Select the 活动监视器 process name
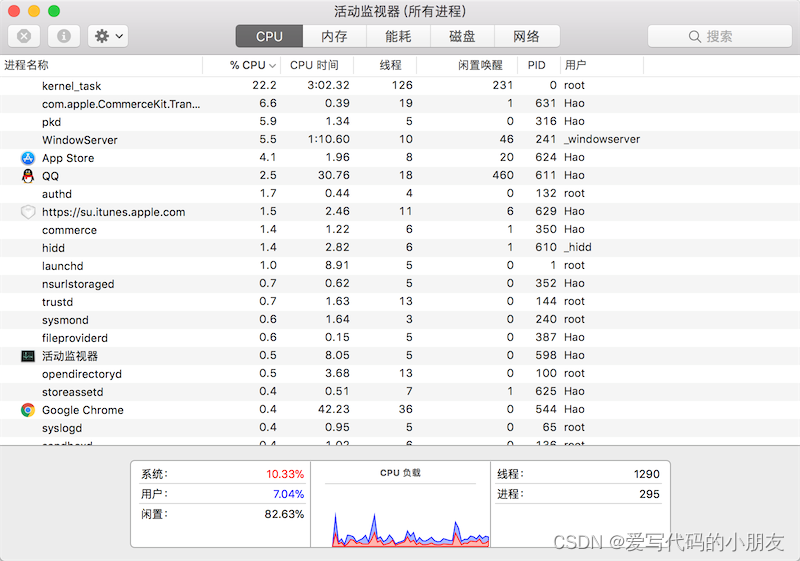Screen dimensions: 800x561 point(70,355)
